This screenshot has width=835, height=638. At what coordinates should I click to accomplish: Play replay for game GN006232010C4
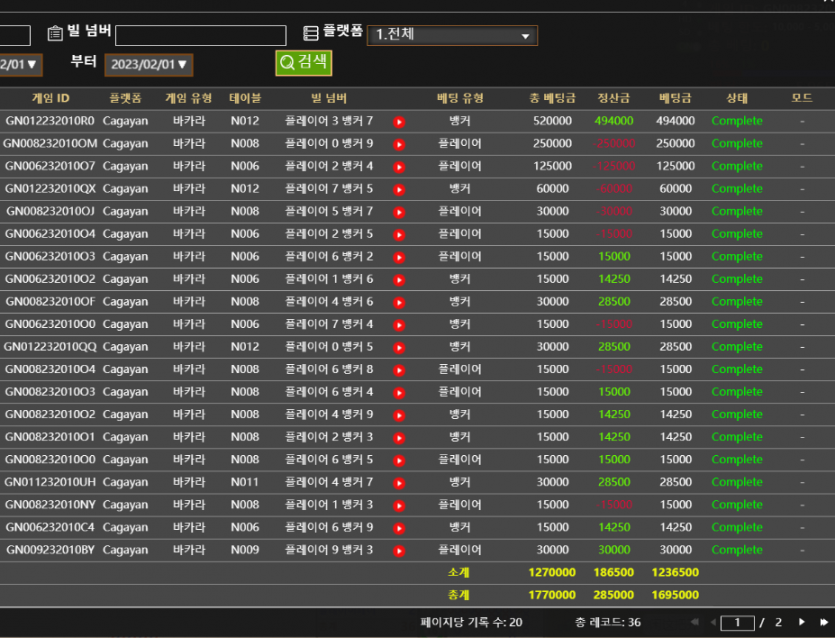399,528
